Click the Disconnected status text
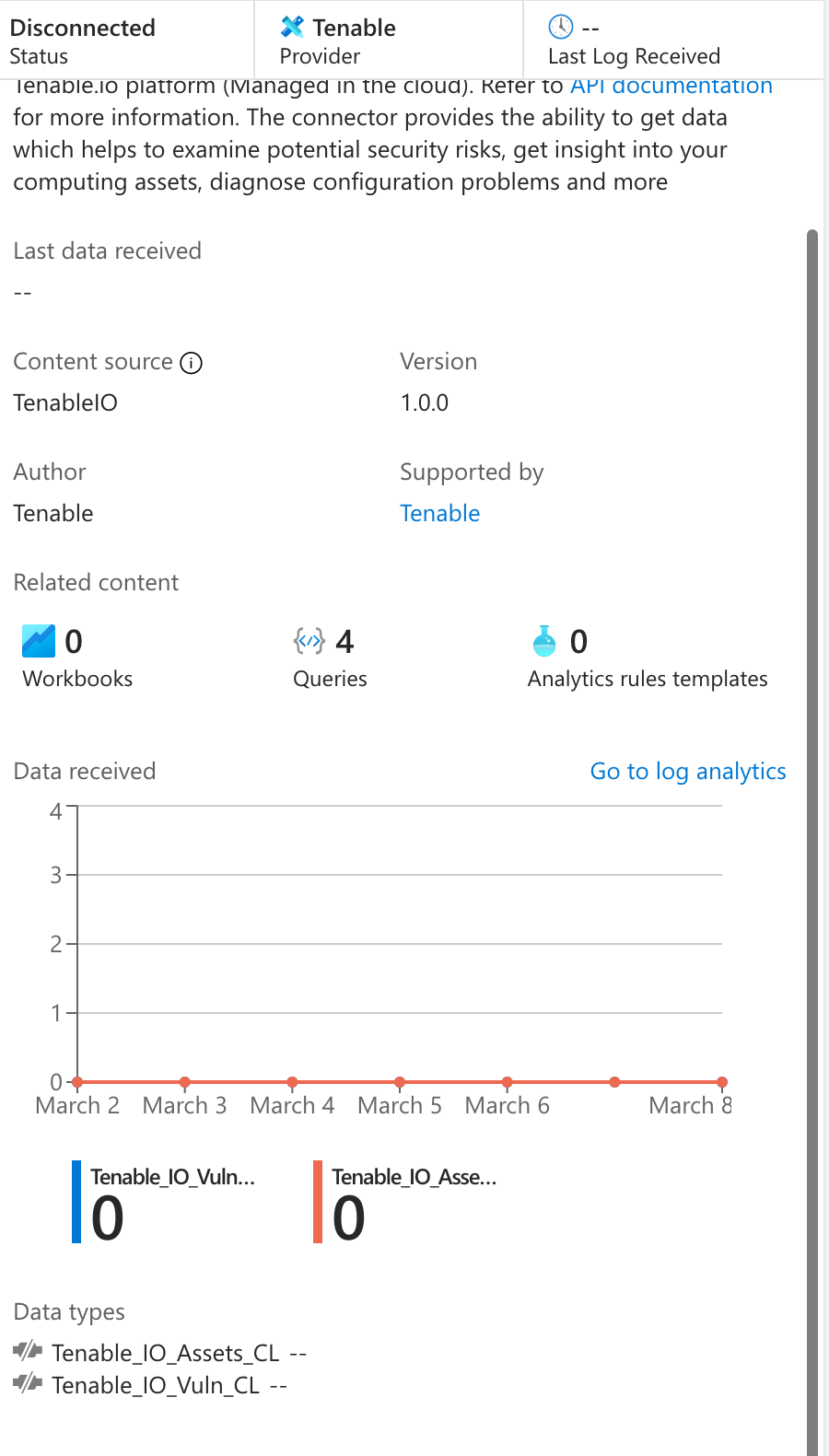The height and width of the screenshot is (1456, 829). click(x=82, y=28)
